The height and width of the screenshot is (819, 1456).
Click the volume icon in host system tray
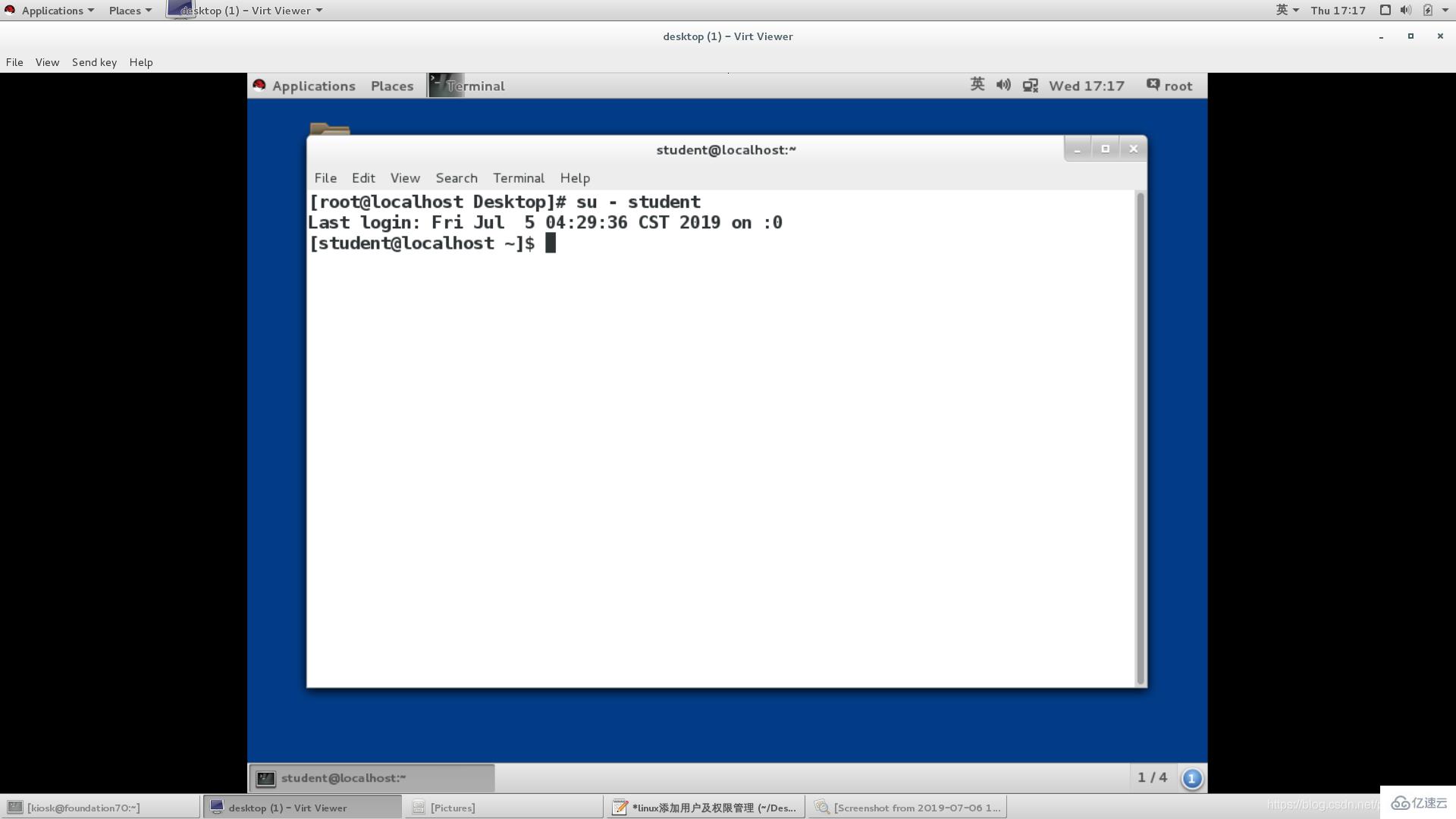[1403, 10]
